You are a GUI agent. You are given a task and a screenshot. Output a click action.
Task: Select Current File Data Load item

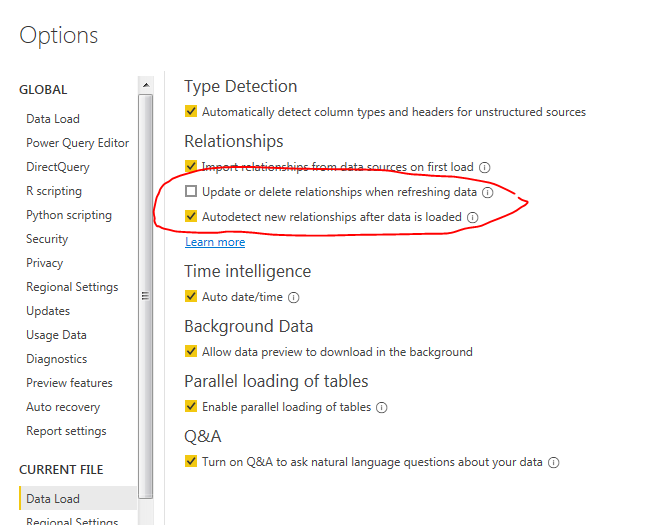pos(78,498)
